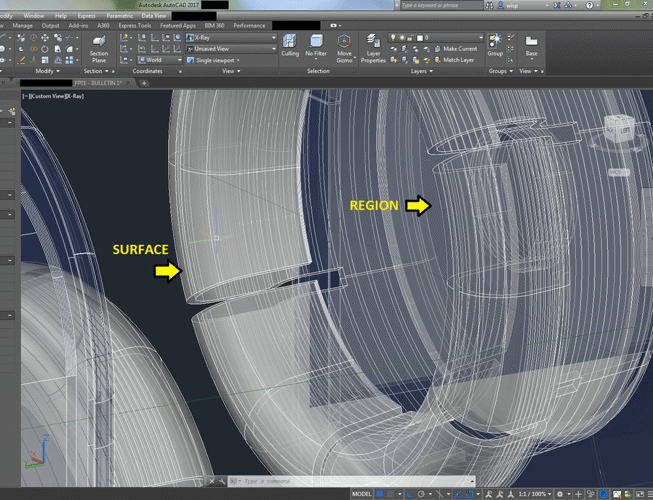Open the Parametric menu

click(x=119, y=16)
